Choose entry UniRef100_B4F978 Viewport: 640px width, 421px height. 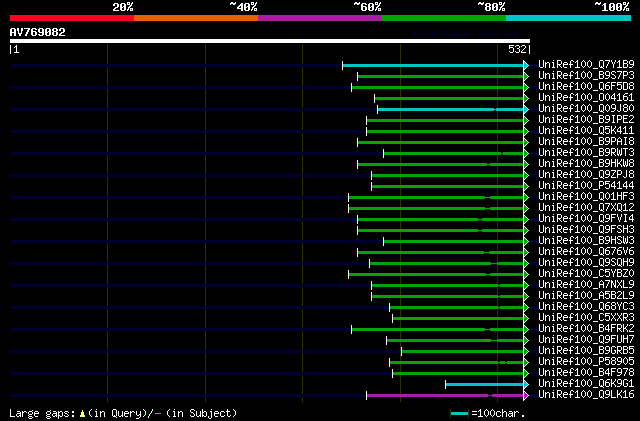tap(586, 373)
